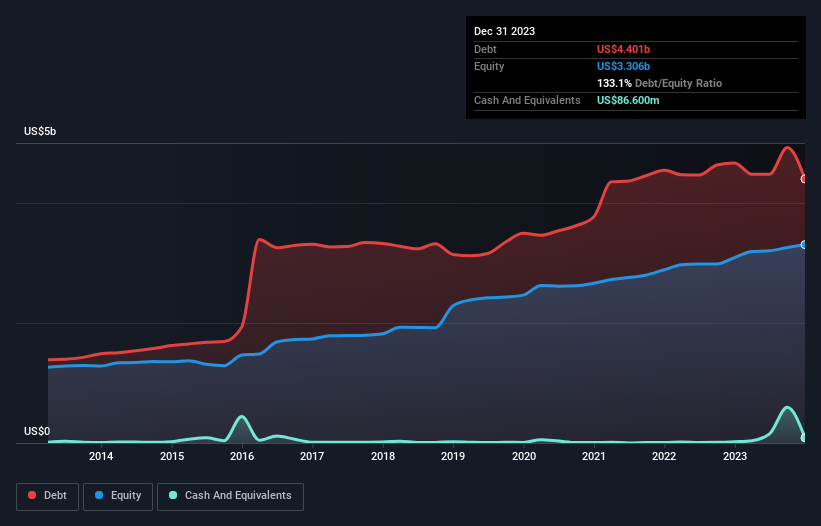Click the Equity endpoint marker at Dec 2023
This screenshot has width=821, height=526.
coord(804,244)
